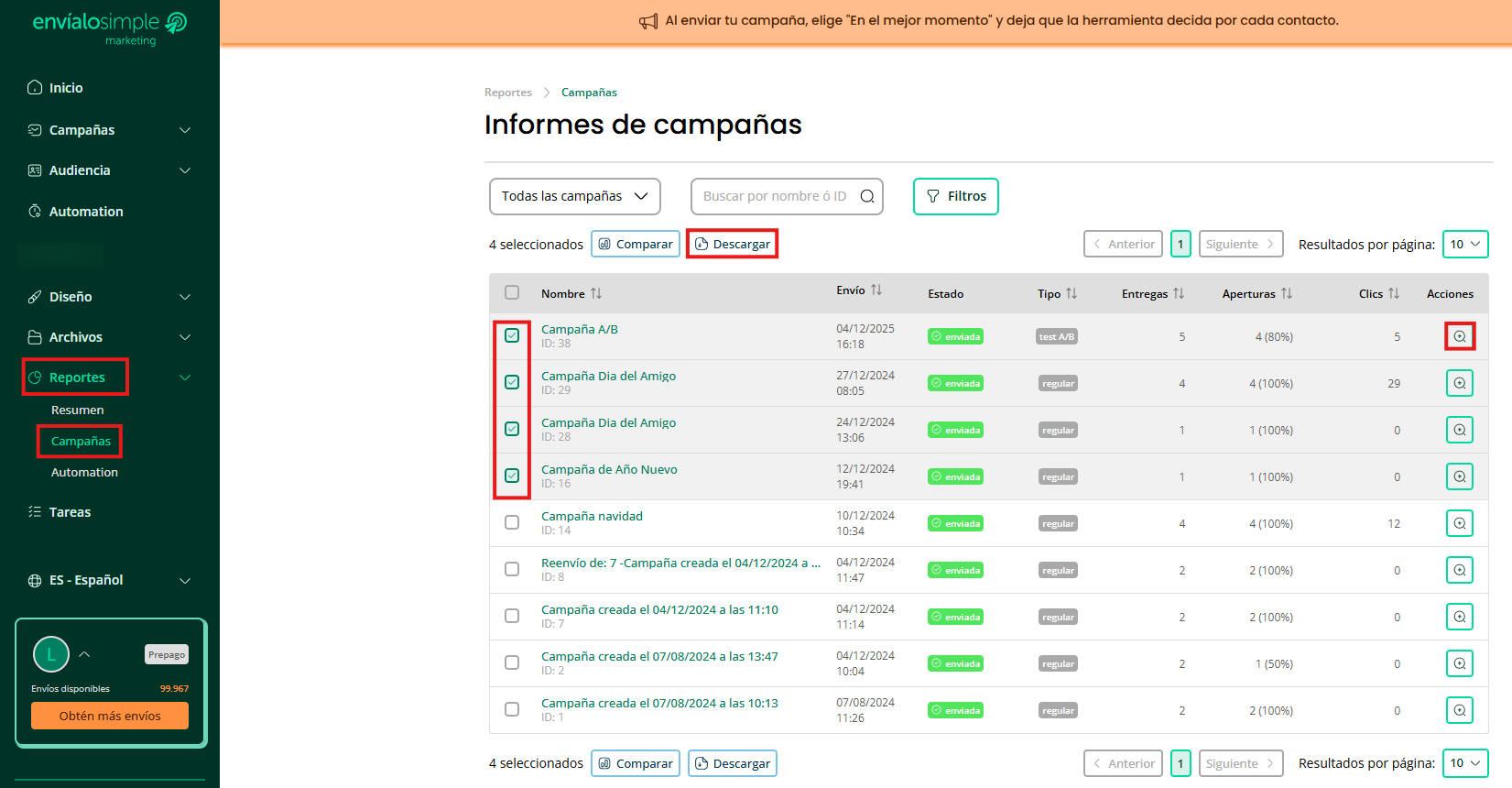
Task: View report for campaign ID 2
Action: click(1460, 663)
